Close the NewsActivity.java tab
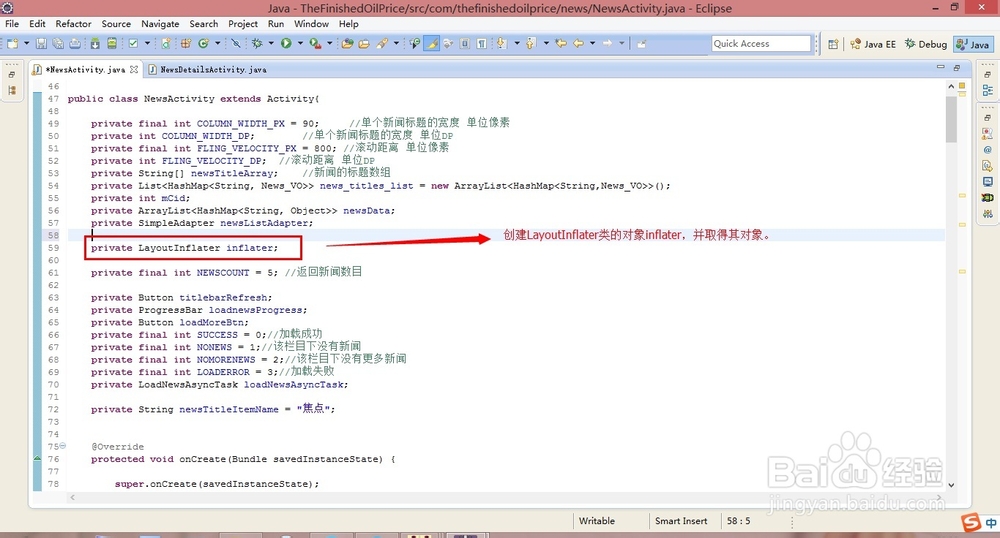The image size is (1000, 538). [x=134, y=69]
